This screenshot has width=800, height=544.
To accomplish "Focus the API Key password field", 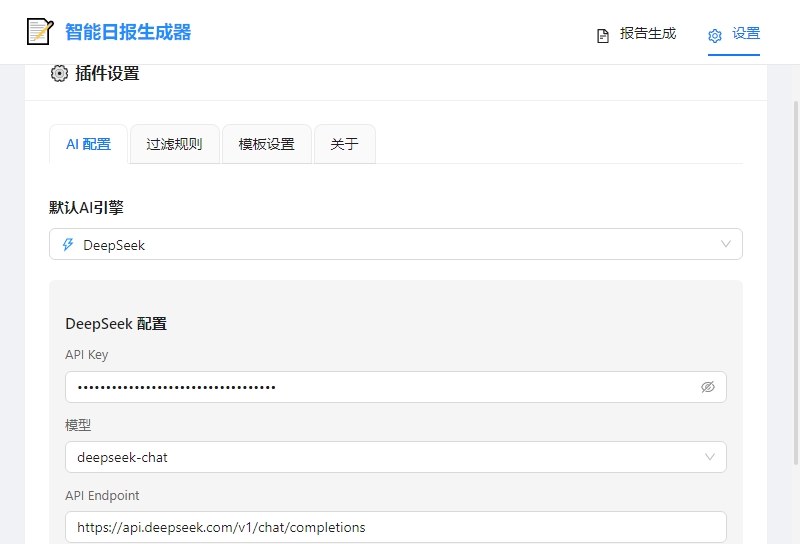I will click(x=396, y=387).
